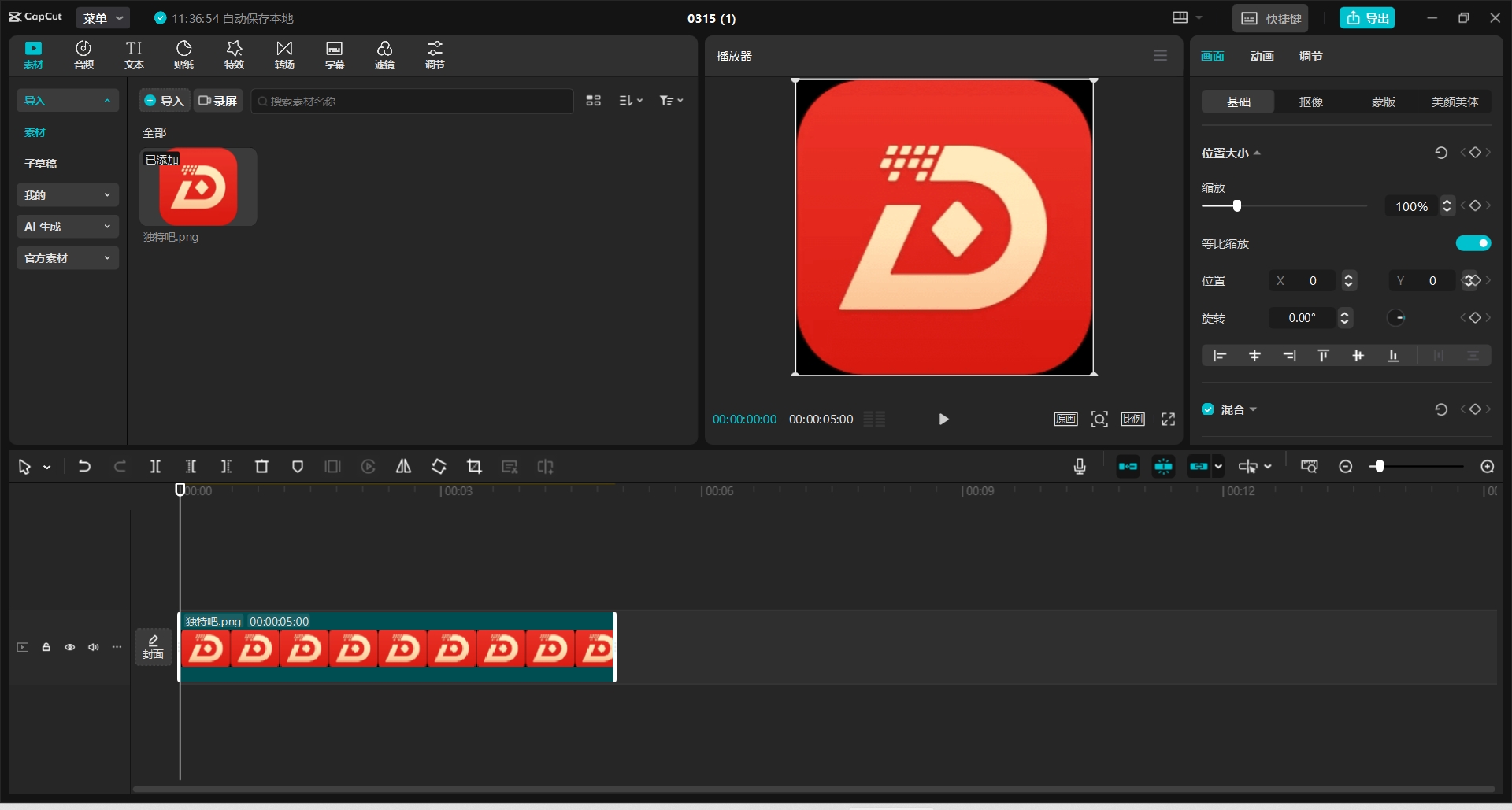
Task: Click the split clip tool
Action: [x=155, y=467]
